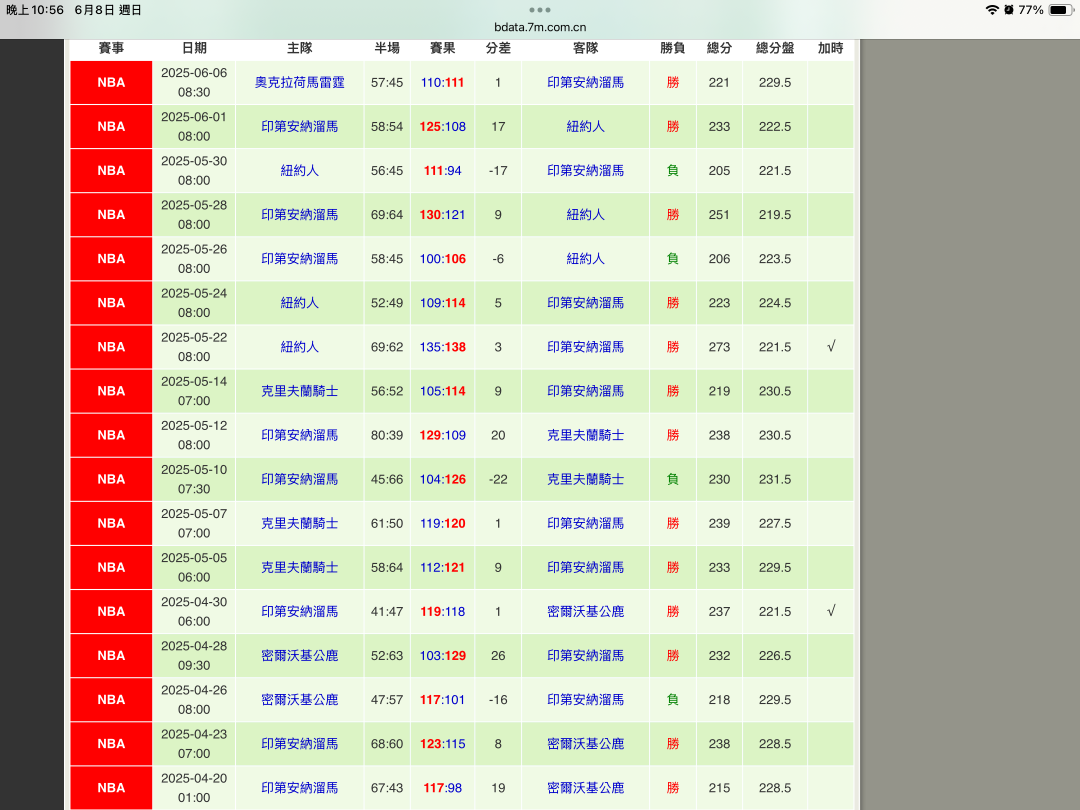Tap the 晚上10:56 clock in the status bar
The height and width of the screenshot is (810, 1080).
coord(35,10)
